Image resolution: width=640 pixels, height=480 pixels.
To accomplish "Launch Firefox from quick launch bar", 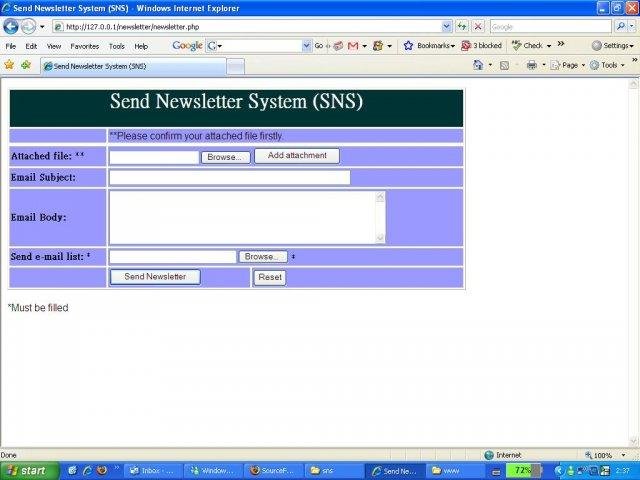I will (102, 471).
